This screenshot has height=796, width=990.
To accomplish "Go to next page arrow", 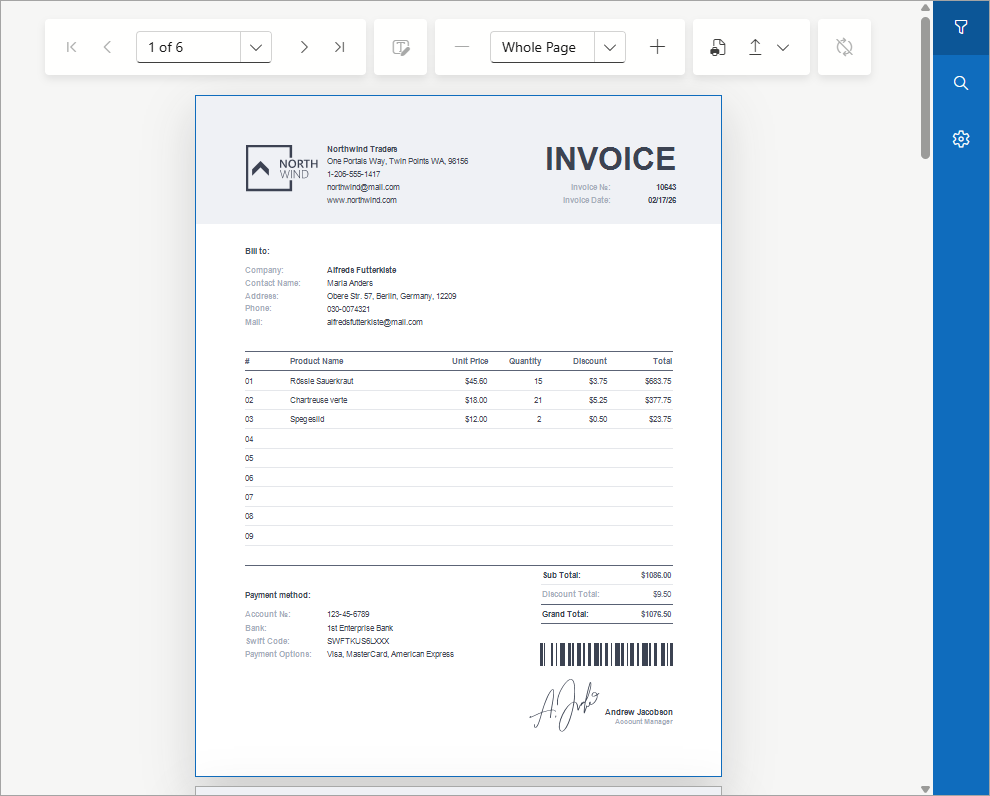I will point(304,47).
